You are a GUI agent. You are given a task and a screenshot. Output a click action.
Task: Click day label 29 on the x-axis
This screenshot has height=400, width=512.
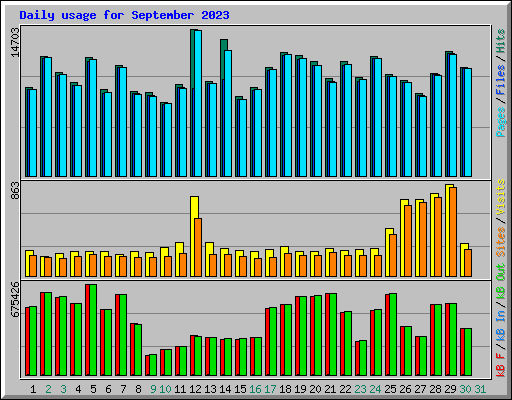click(x=450, y=389)
